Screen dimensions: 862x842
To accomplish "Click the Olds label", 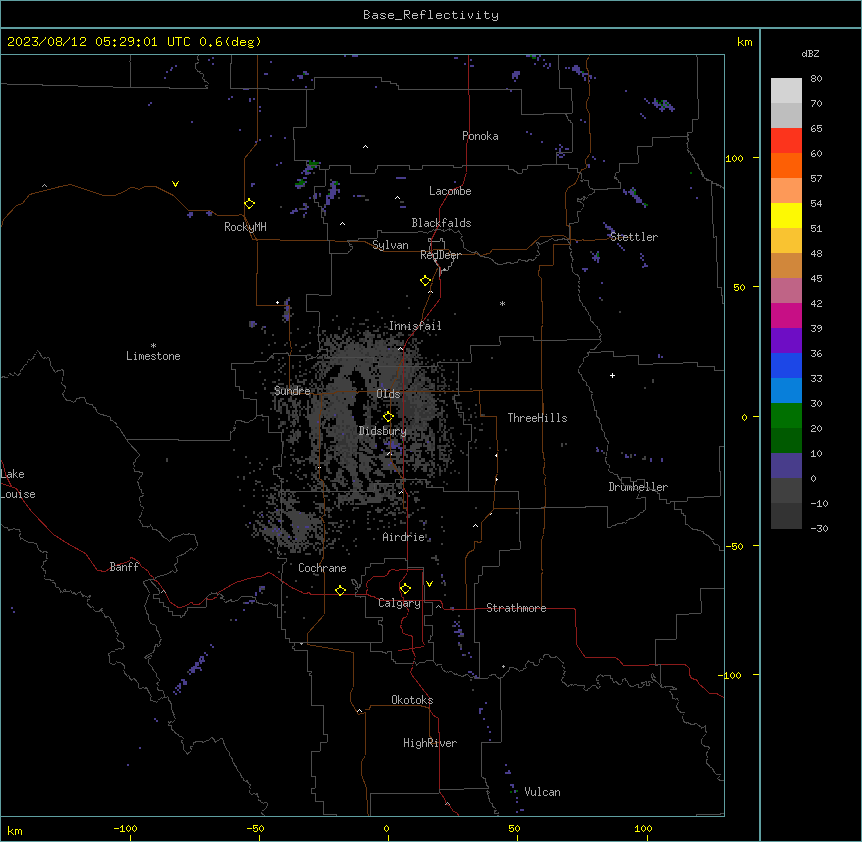I will pos(388,394).
